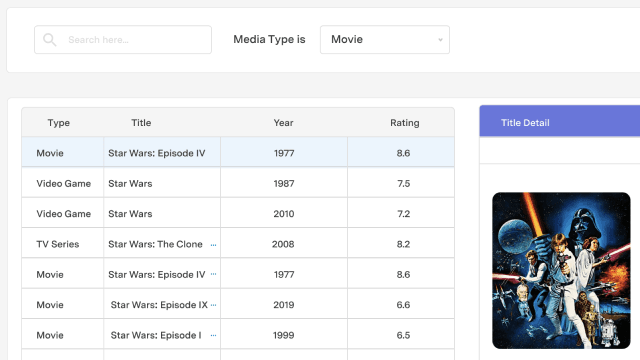Sort table by the Title column header

[141, 123]
